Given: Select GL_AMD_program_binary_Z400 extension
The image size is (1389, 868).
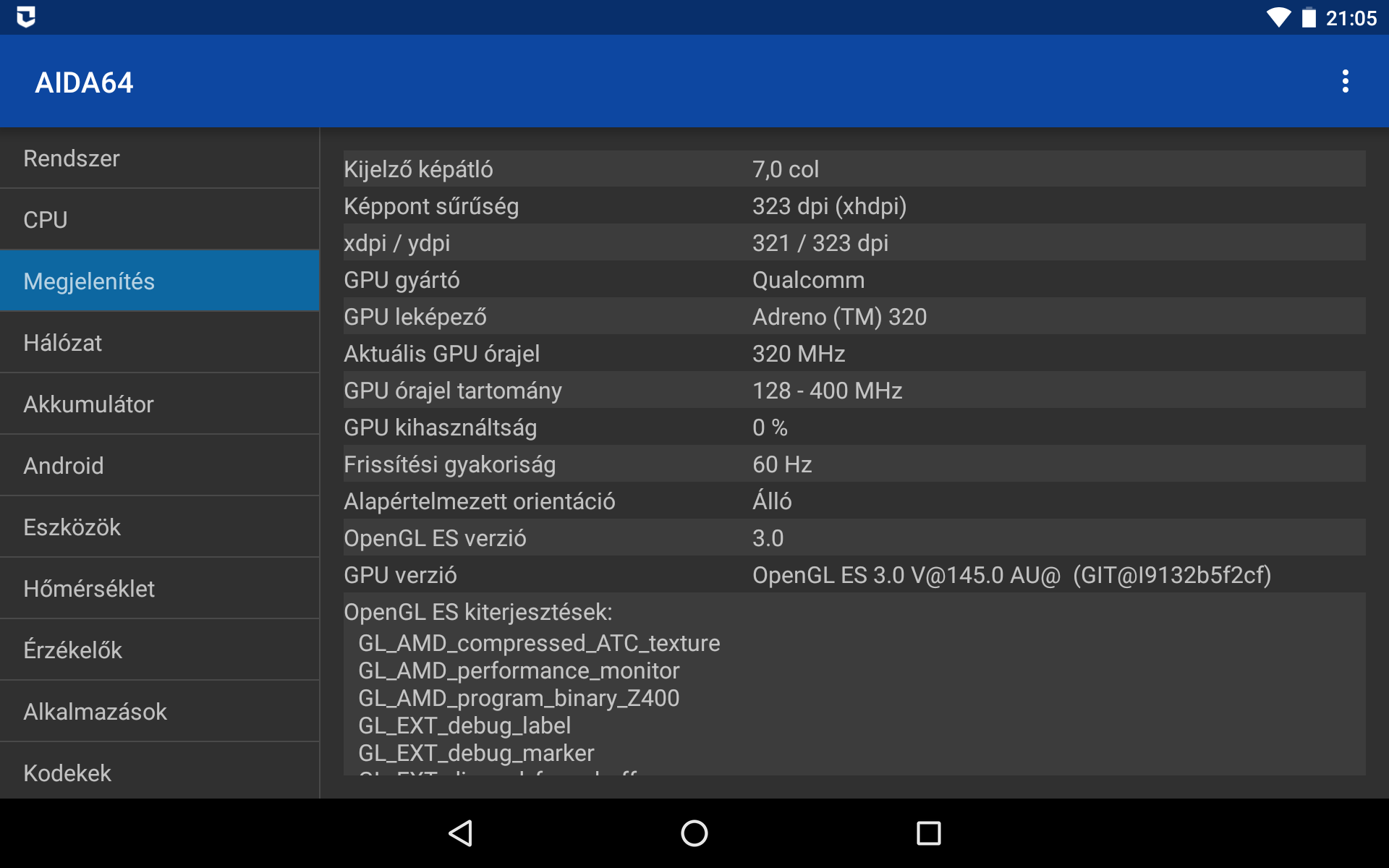Looking at the screenshot, I should coord(519,698).
